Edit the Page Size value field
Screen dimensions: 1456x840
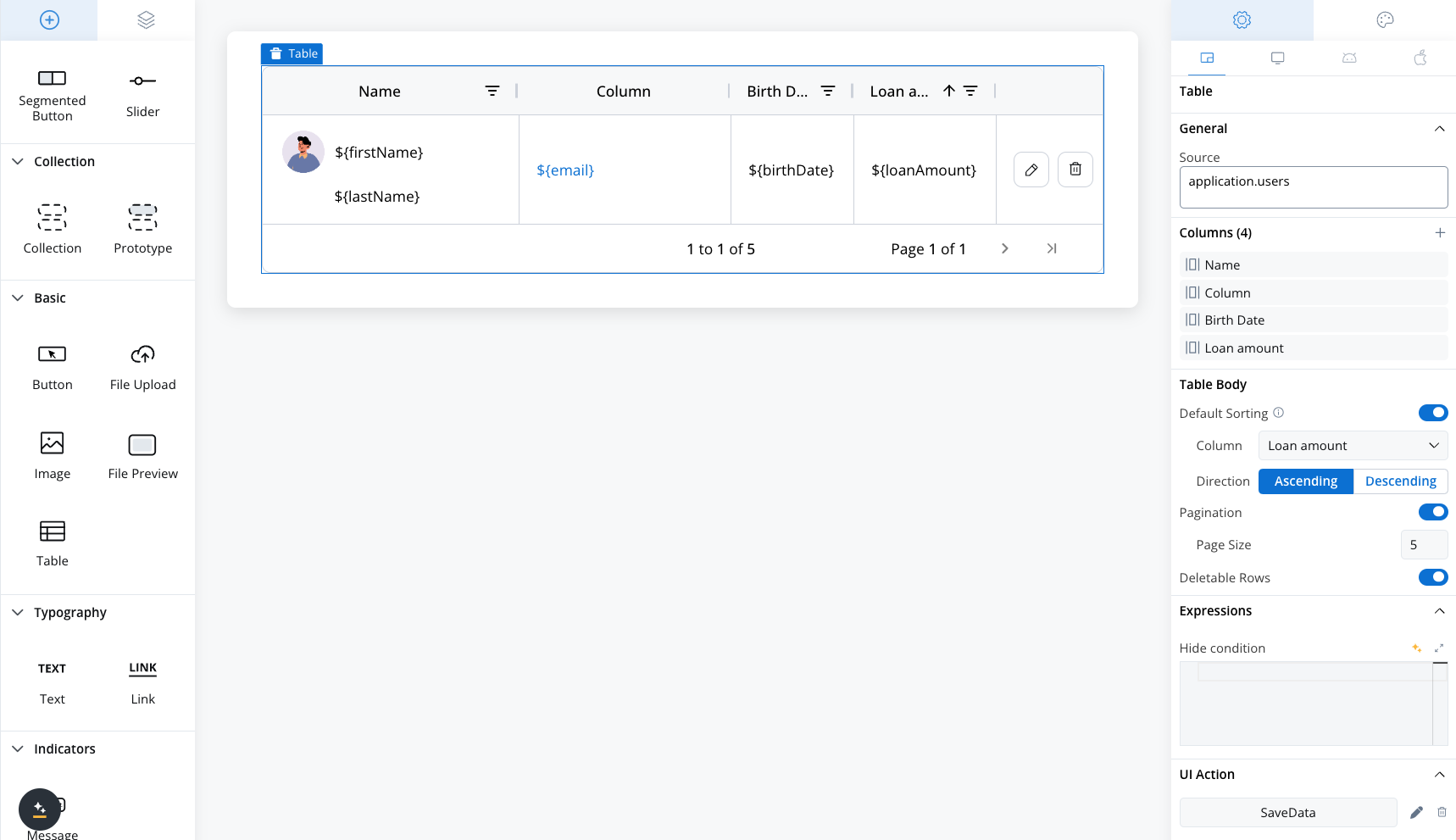click(1425, 545)
